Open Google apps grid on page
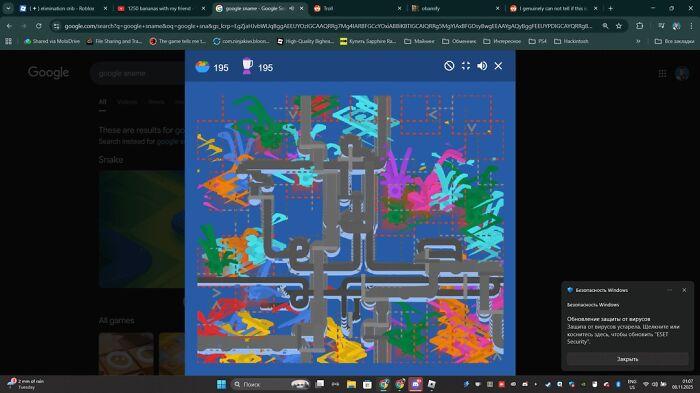 click(x=662, y=73)
